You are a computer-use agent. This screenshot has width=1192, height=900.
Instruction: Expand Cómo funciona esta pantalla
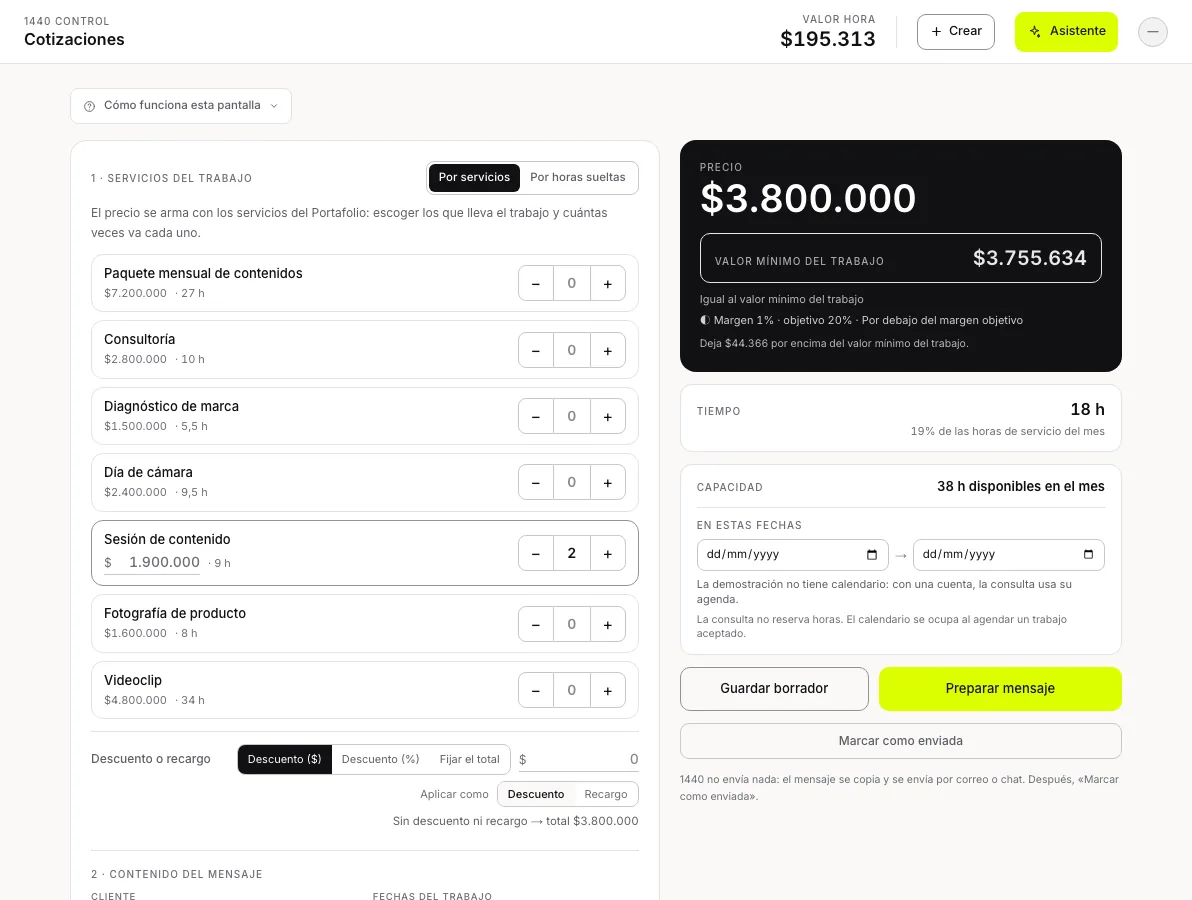(181, 106)
